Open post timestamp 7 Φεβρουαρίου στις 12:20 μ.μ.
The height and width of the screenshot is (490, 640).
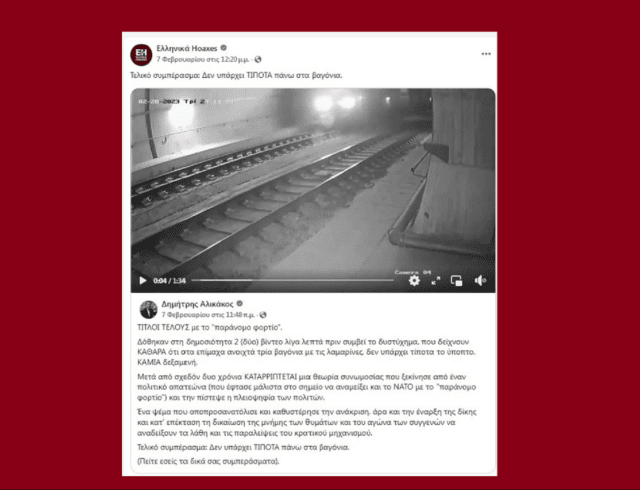(x=203, y=60)
